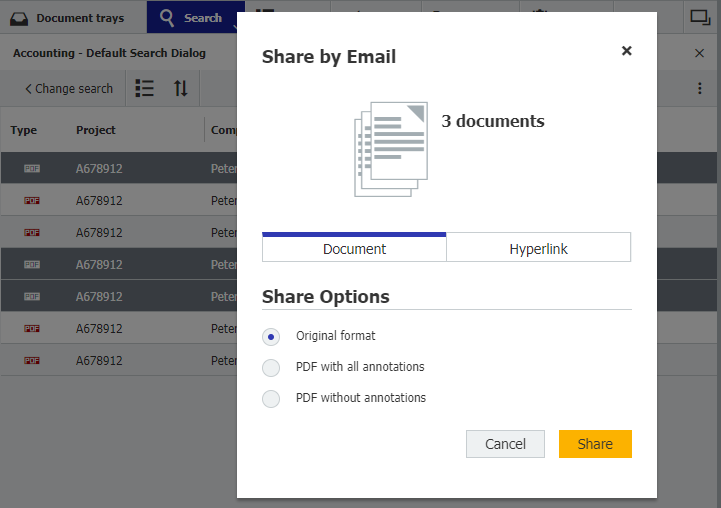Viewport: 721px width, 508px height.
Task: Open the Document trays tab
Action: 68,18
